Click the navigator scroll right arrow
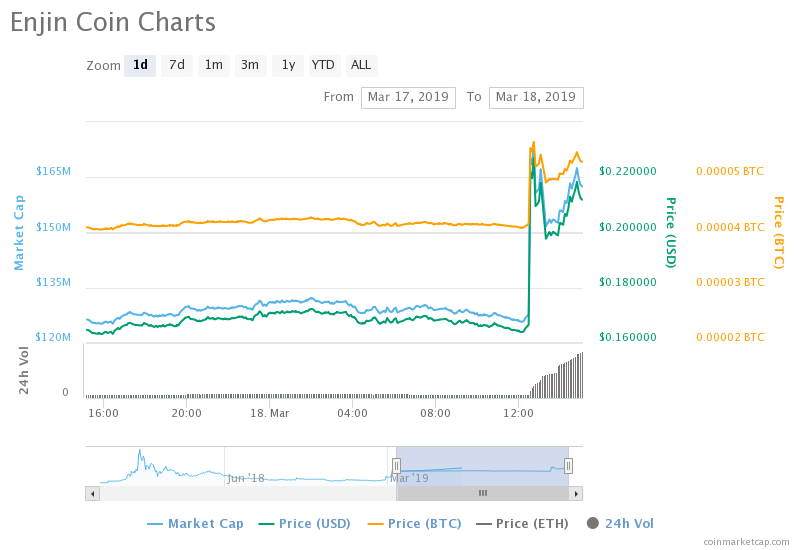 575,493
